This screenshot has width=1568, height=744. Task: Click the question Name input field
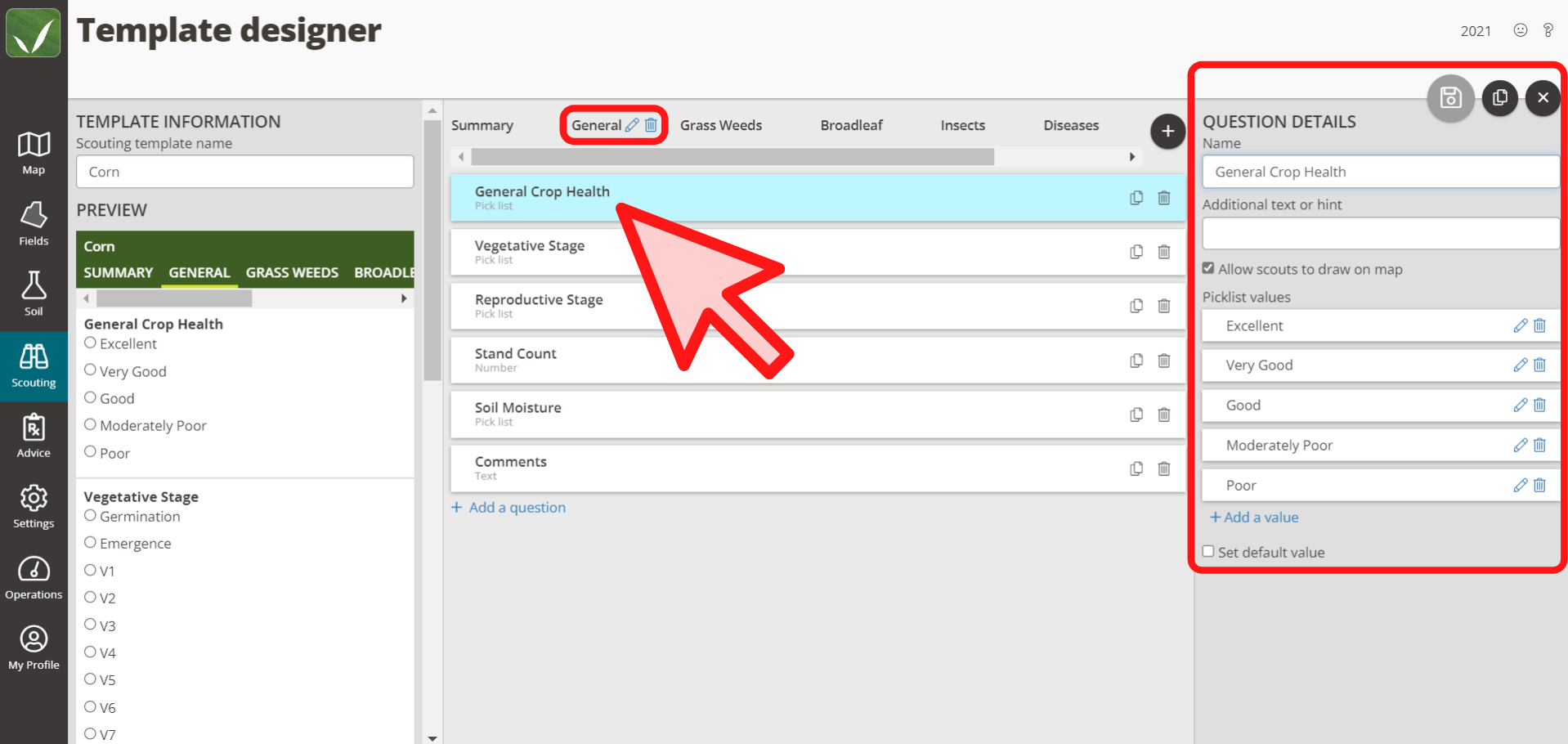coord(1381,172)
